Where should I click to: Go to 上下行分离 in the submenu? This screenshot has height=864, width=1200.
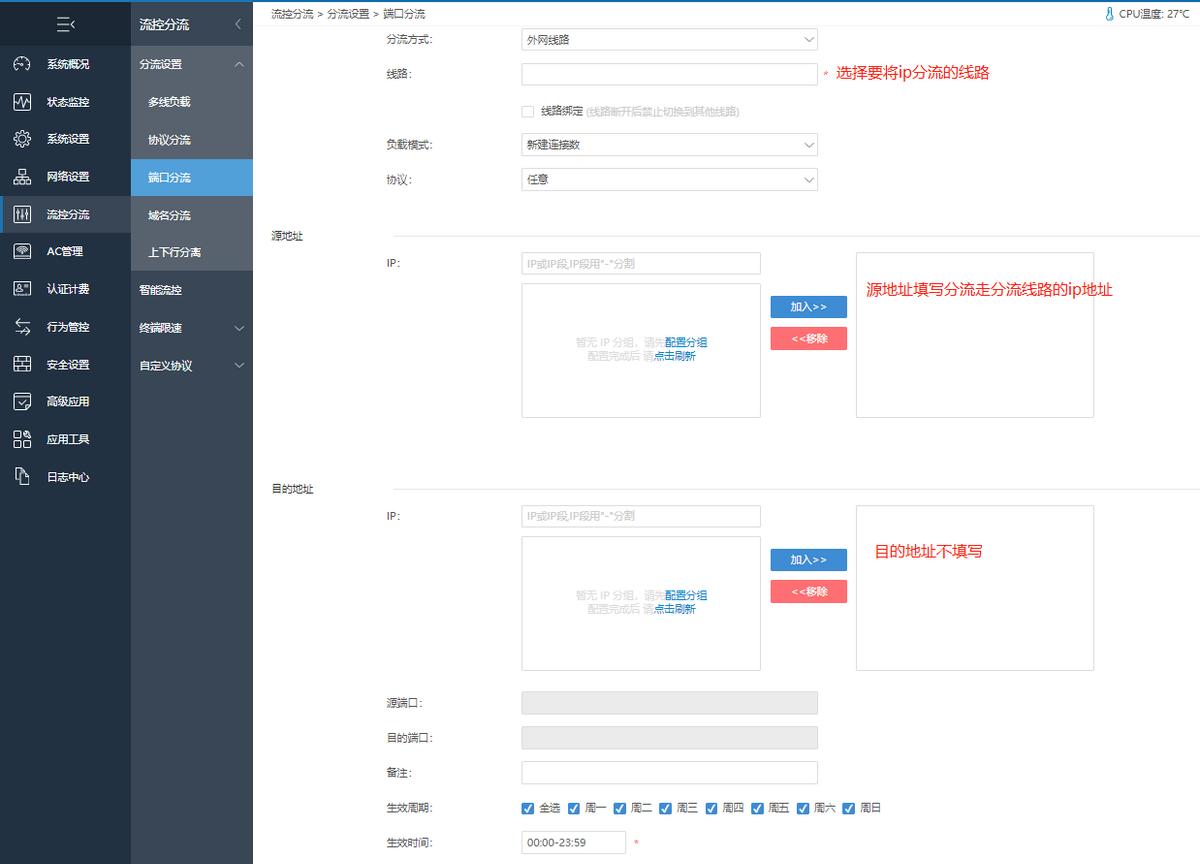(x=174, y=252)
